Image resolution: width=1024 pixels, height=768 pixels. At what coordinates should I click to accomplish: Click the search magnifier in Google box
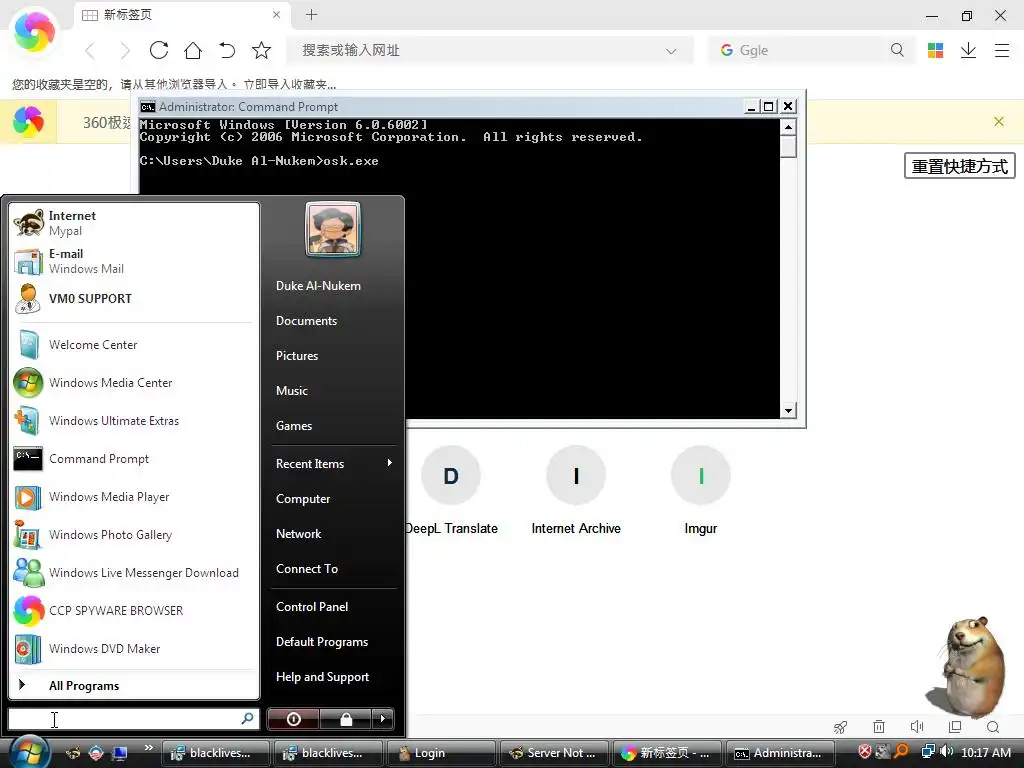click(897, 50)
